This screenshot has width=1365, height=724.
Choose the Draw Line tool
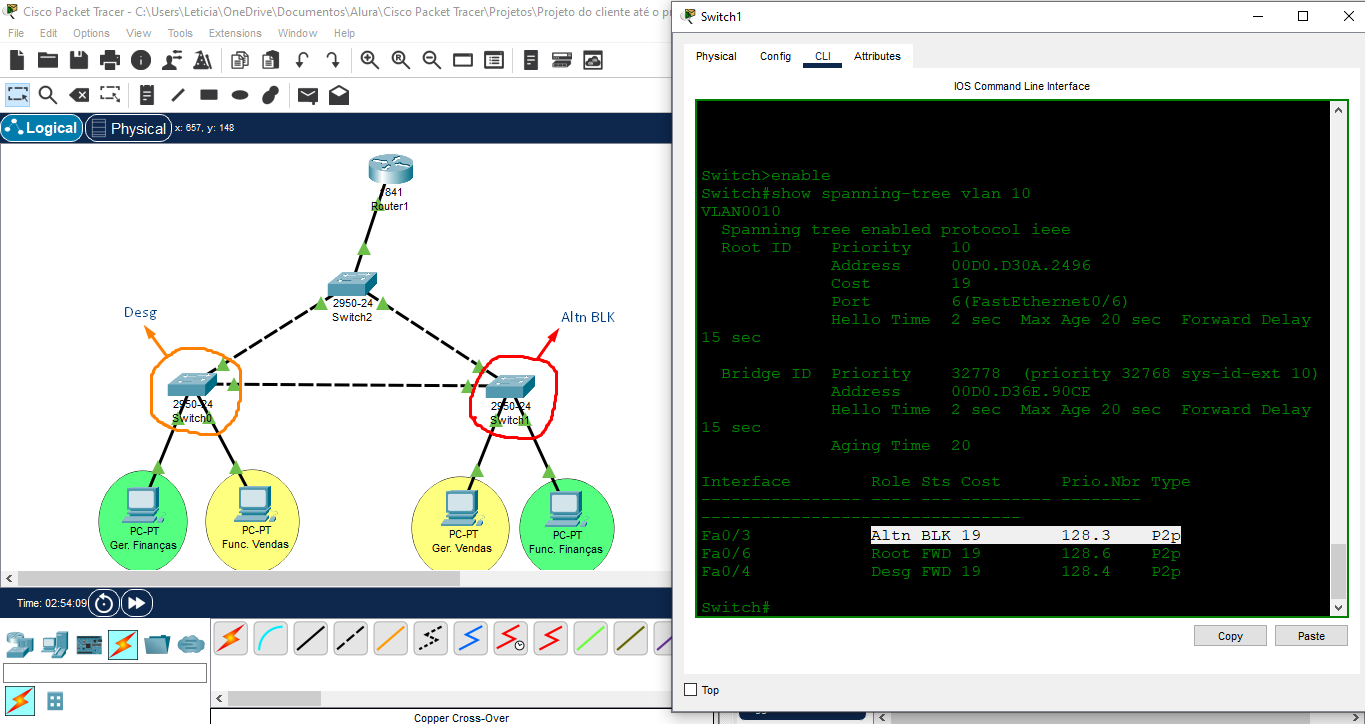click(178, 95)
